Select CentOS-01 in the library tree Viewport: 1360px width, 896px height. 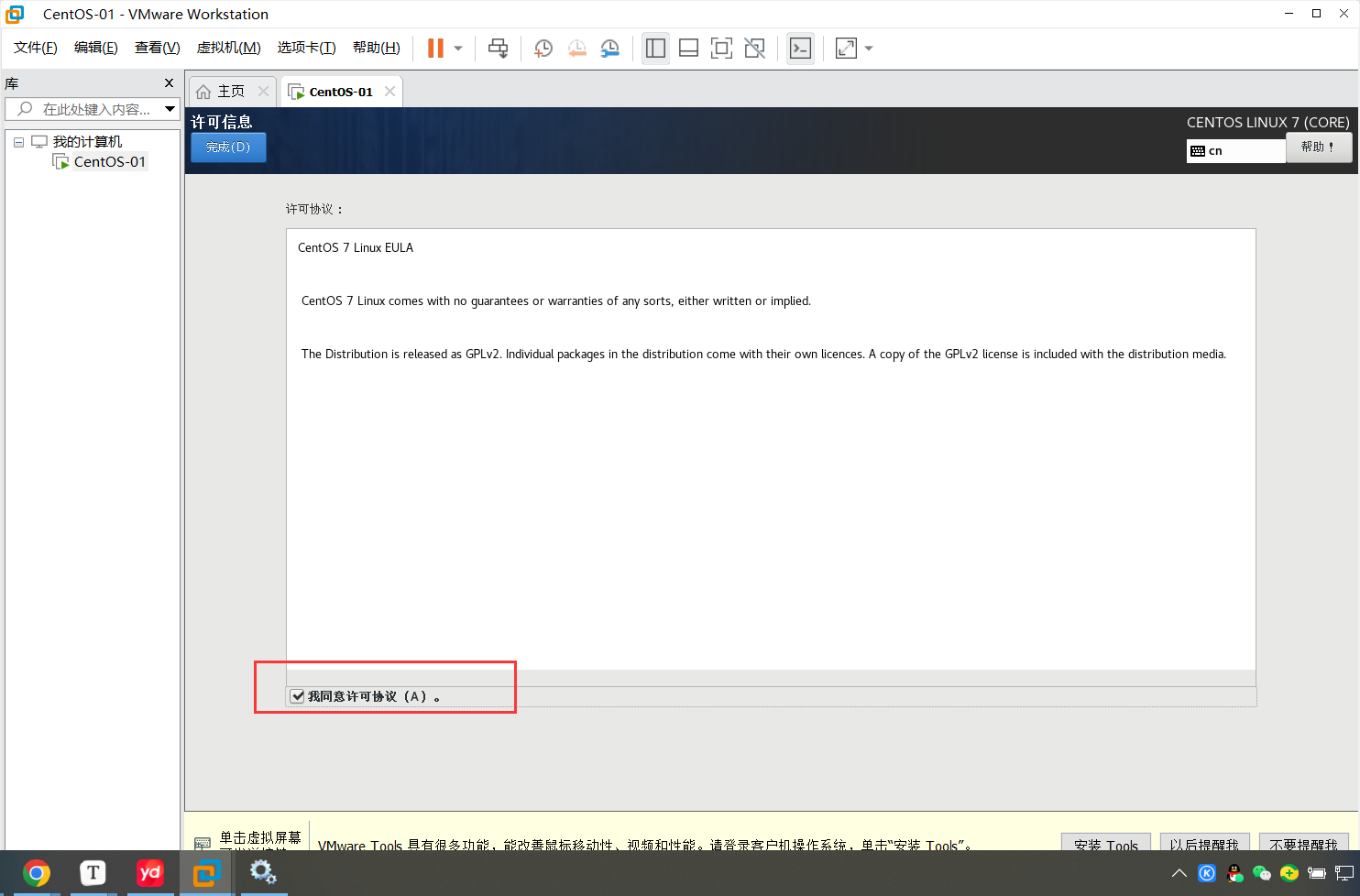pos(110,162)
